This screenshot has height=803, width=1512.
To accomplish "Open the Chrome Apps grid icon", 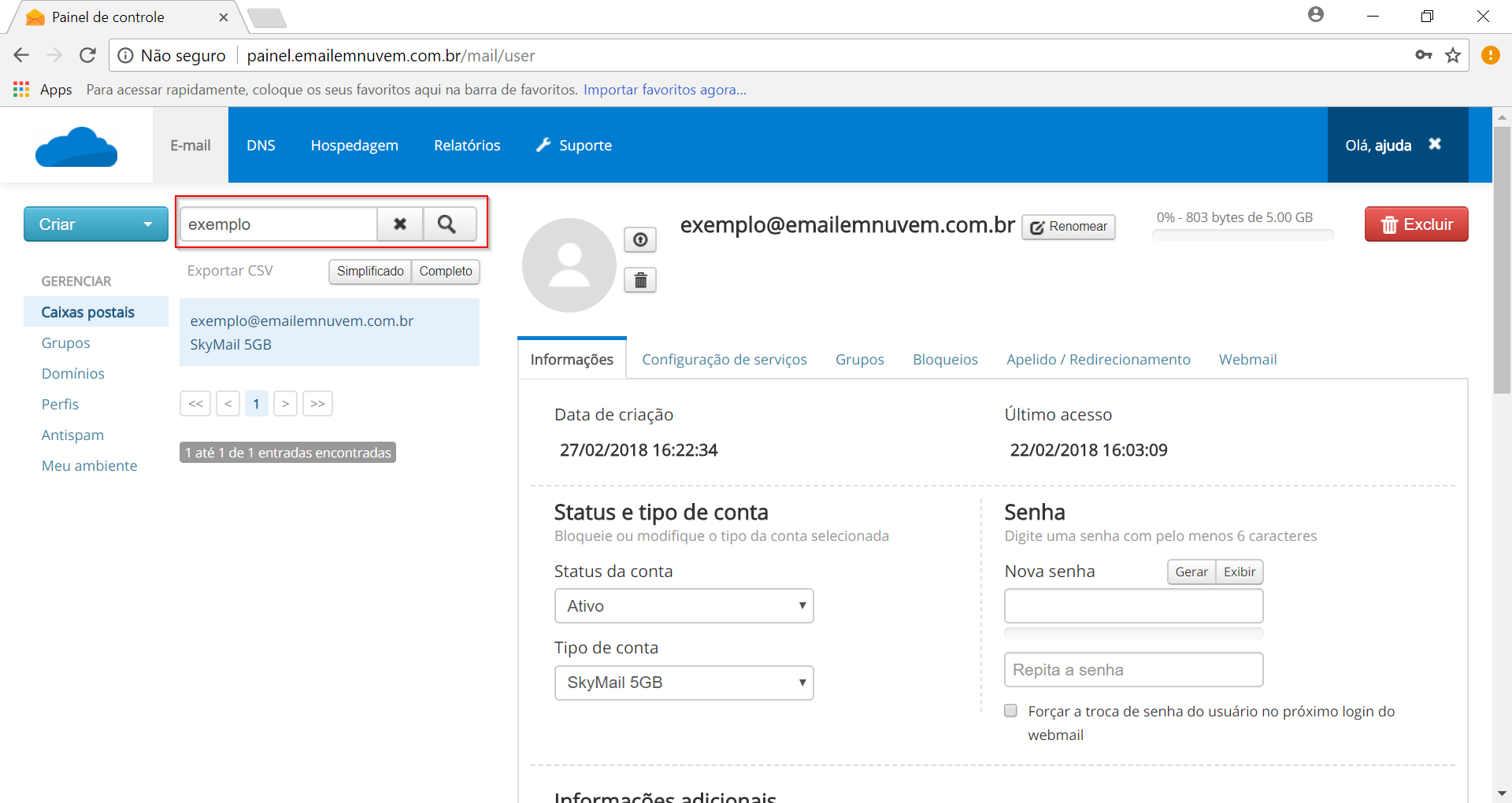I will (x=21, y=90).
